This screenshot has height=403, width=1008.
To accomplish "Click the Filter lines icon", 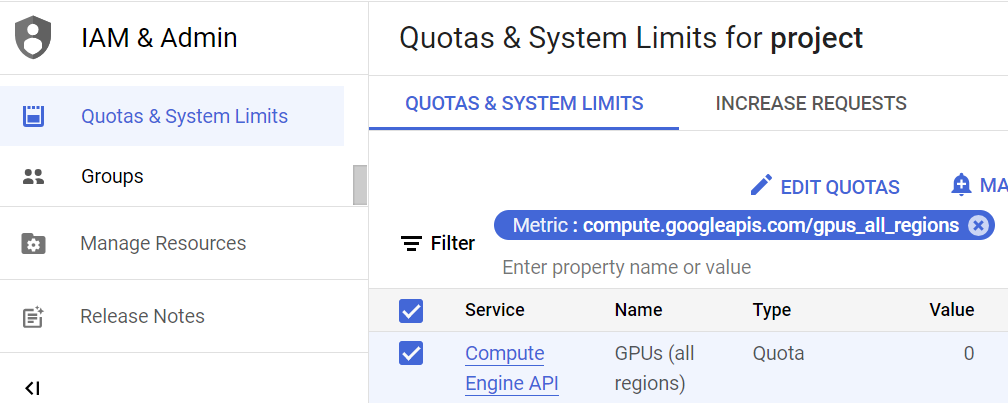I will tap(411, 243).
